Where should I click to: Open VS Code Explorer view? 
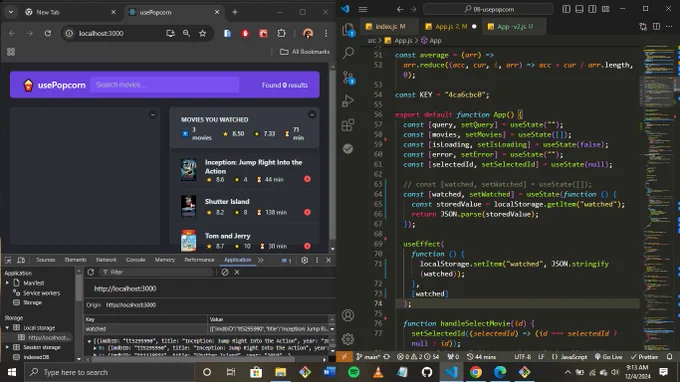pos(348,30)
